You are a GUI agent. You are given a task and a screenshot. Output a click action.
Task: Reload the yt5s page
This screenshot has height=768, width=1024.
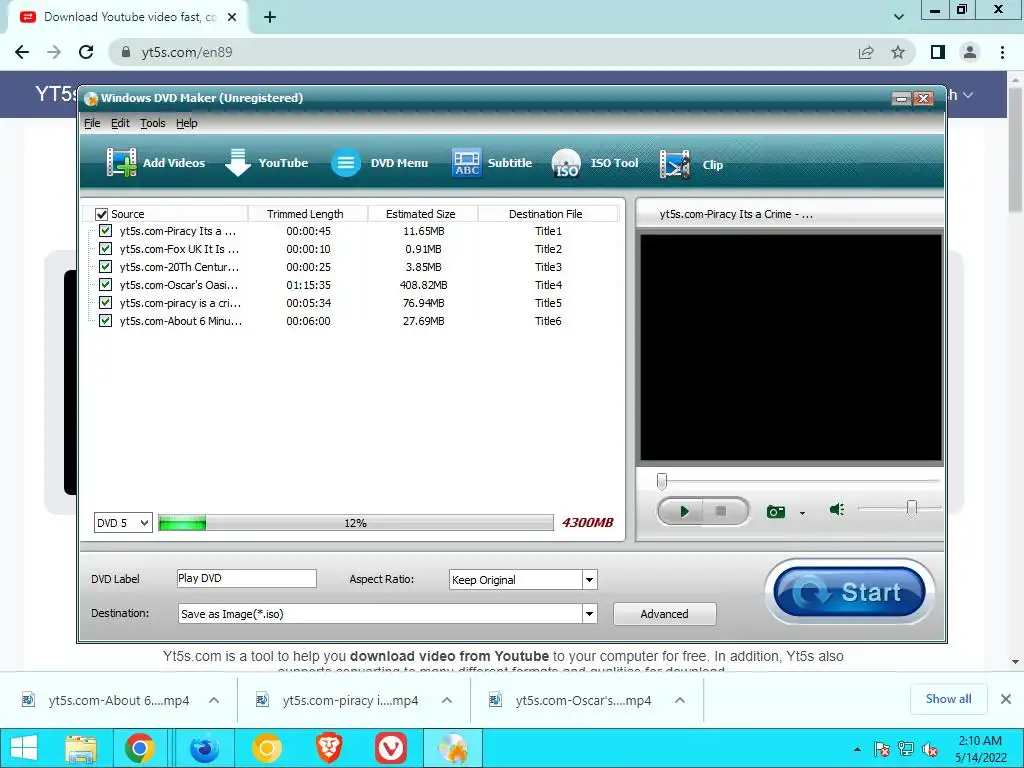pos(86,52)
